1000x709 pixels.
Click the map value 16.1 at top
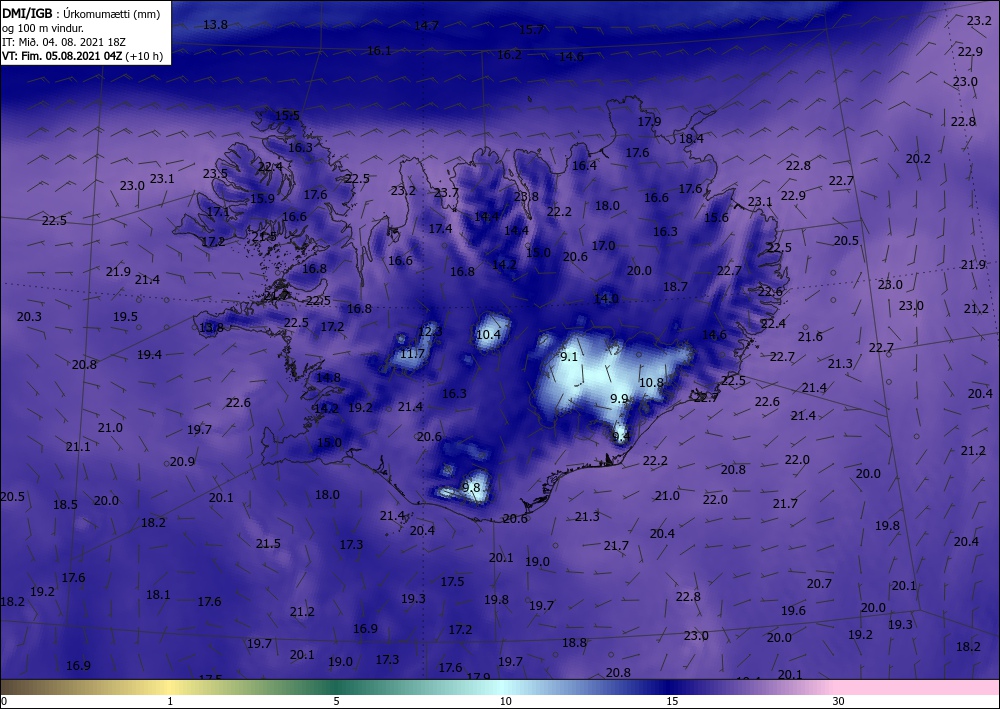(x=379, y=50)
